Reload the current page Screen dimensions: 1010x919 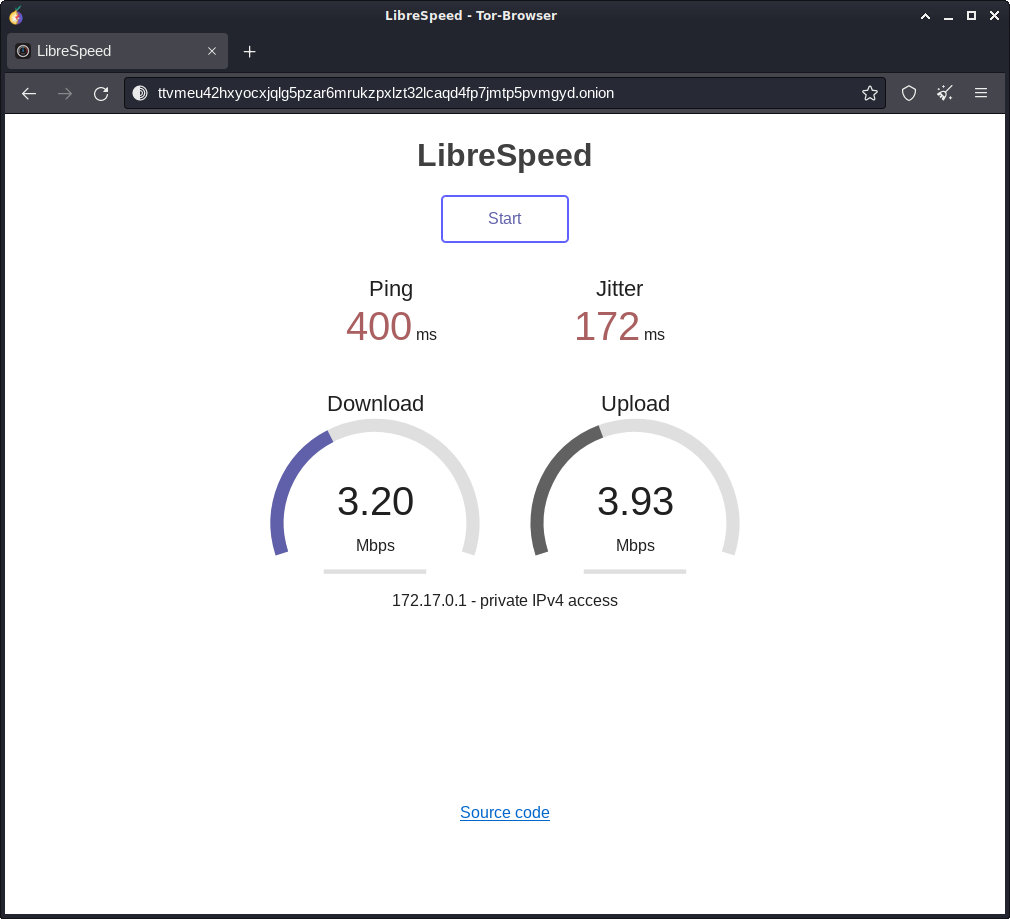[101, 94]
